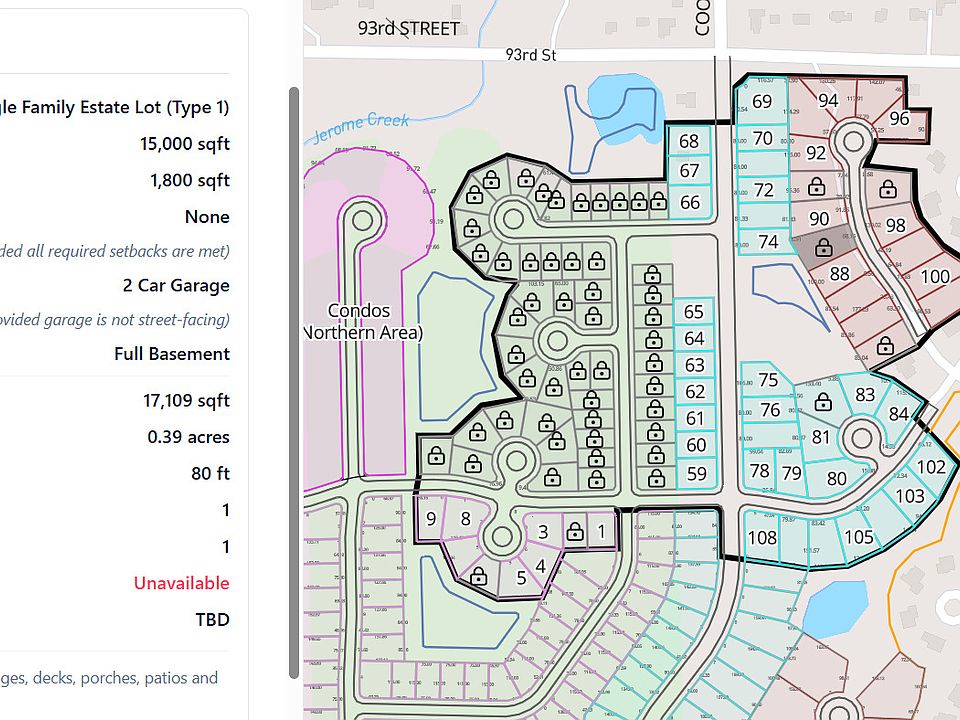960x720 pixels.
Task: Click the 17,109 sqft value
Action: pos(186,400)
